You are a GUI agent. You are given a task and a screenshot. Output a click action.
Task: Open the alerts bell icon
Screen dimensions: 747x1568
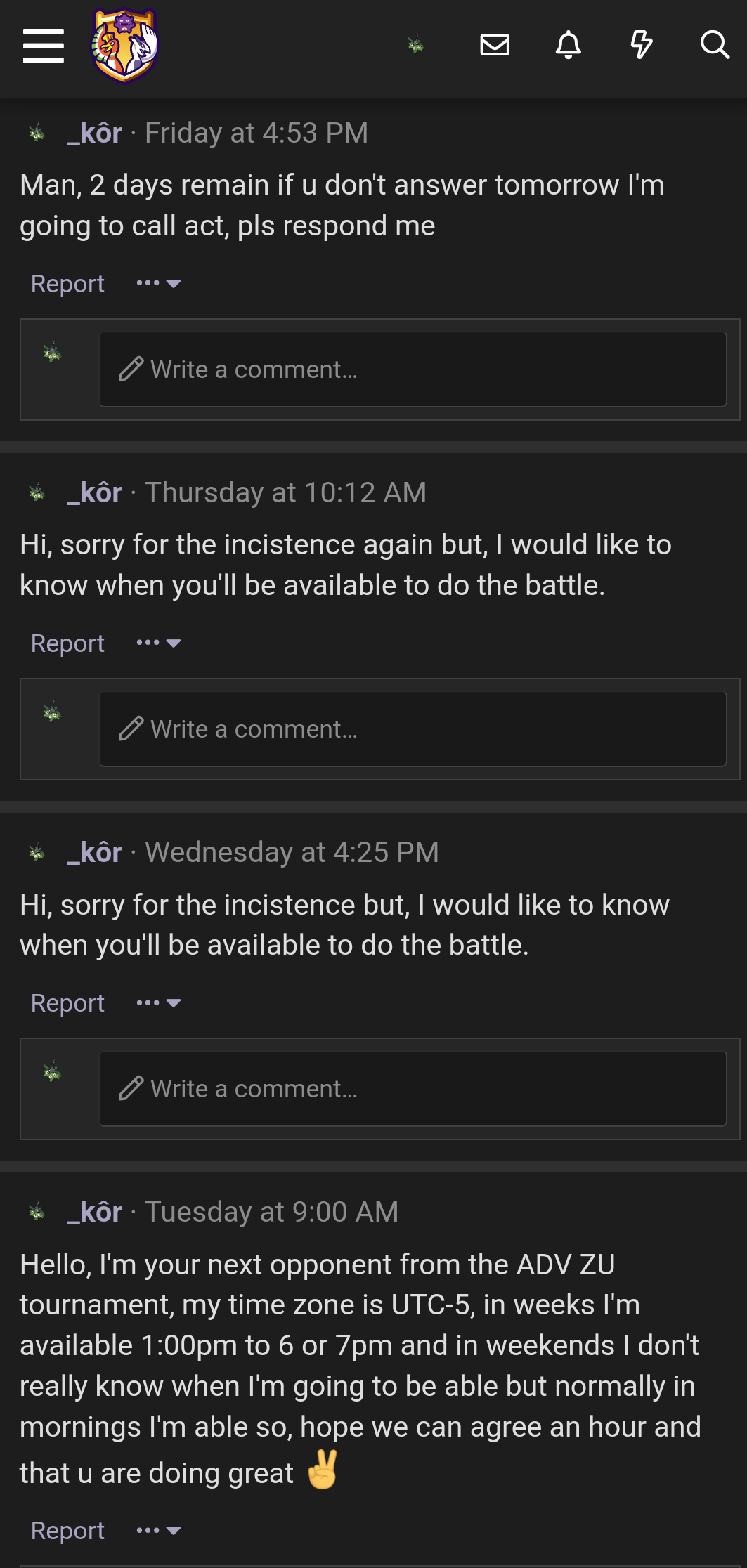point(569,46)
